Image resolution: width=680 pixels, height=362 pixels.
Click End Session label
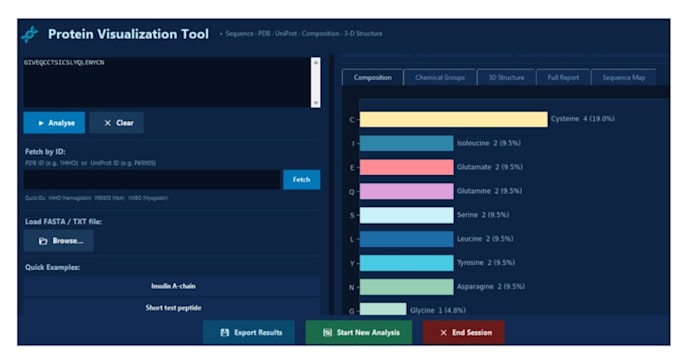[472, 333]
